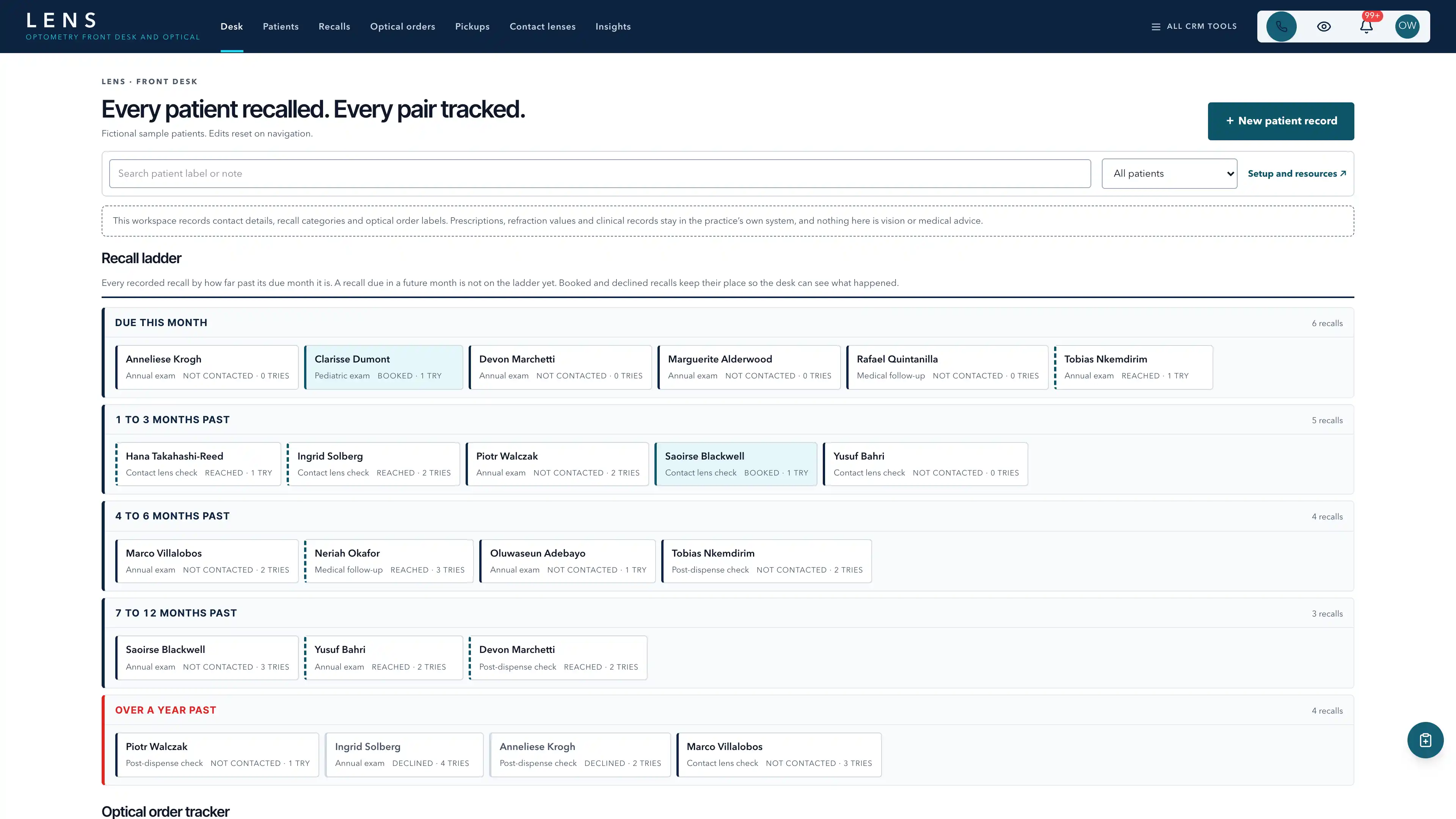The width and height of the screenshot is (1456, 819).
Task: Open Tobias Nkemdirim post-dispense check card
Action: click(x=766, y=561)
